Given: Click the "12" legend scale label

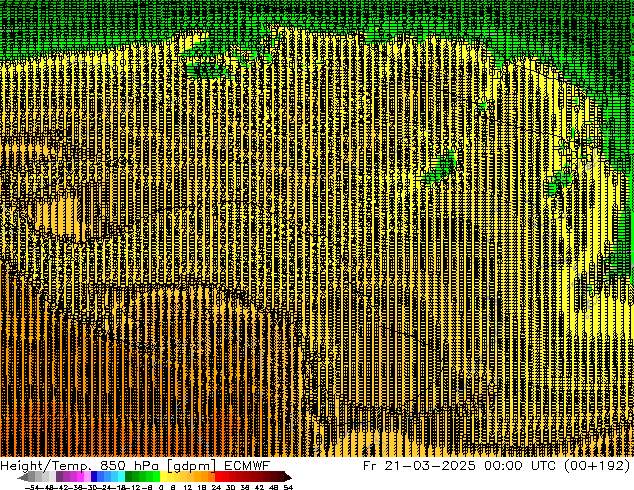Looking at the screenshot, I should tap(188, 488).
